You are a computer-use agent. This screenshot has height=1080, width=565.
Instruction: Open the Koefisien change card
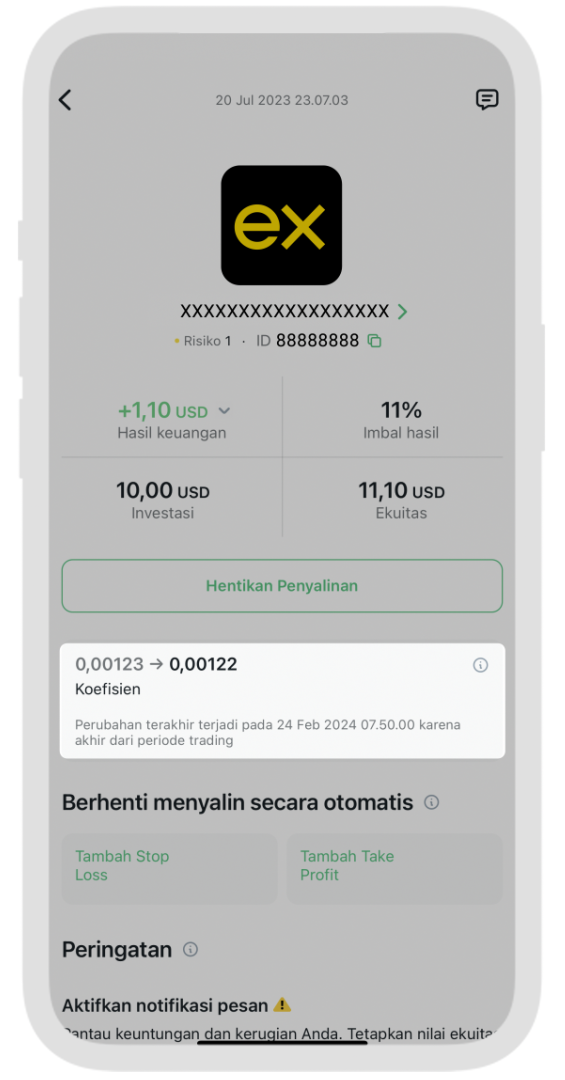click(x=282, y=700)
